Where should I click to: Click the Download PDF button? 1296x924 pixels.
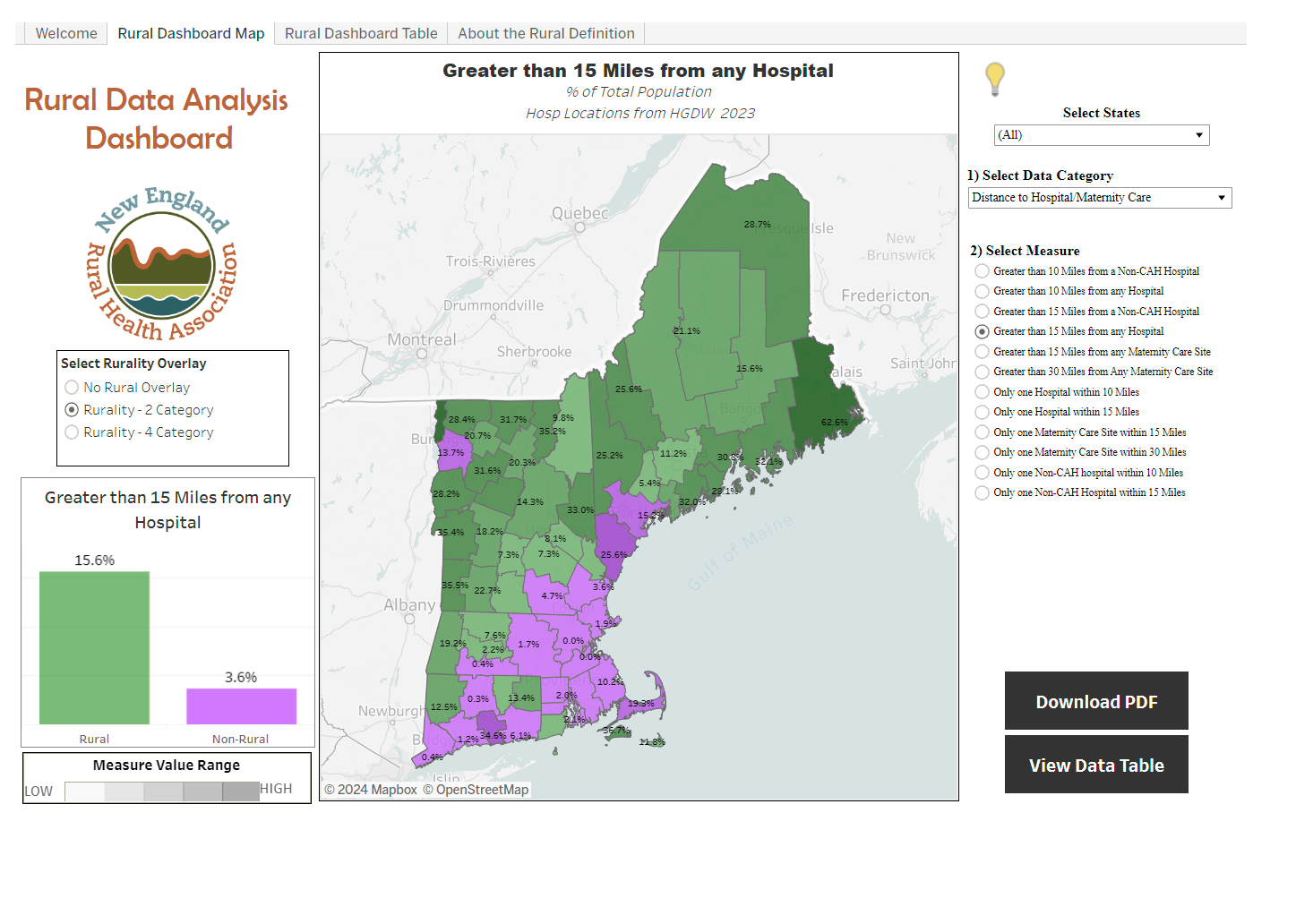click(1095, 701)
